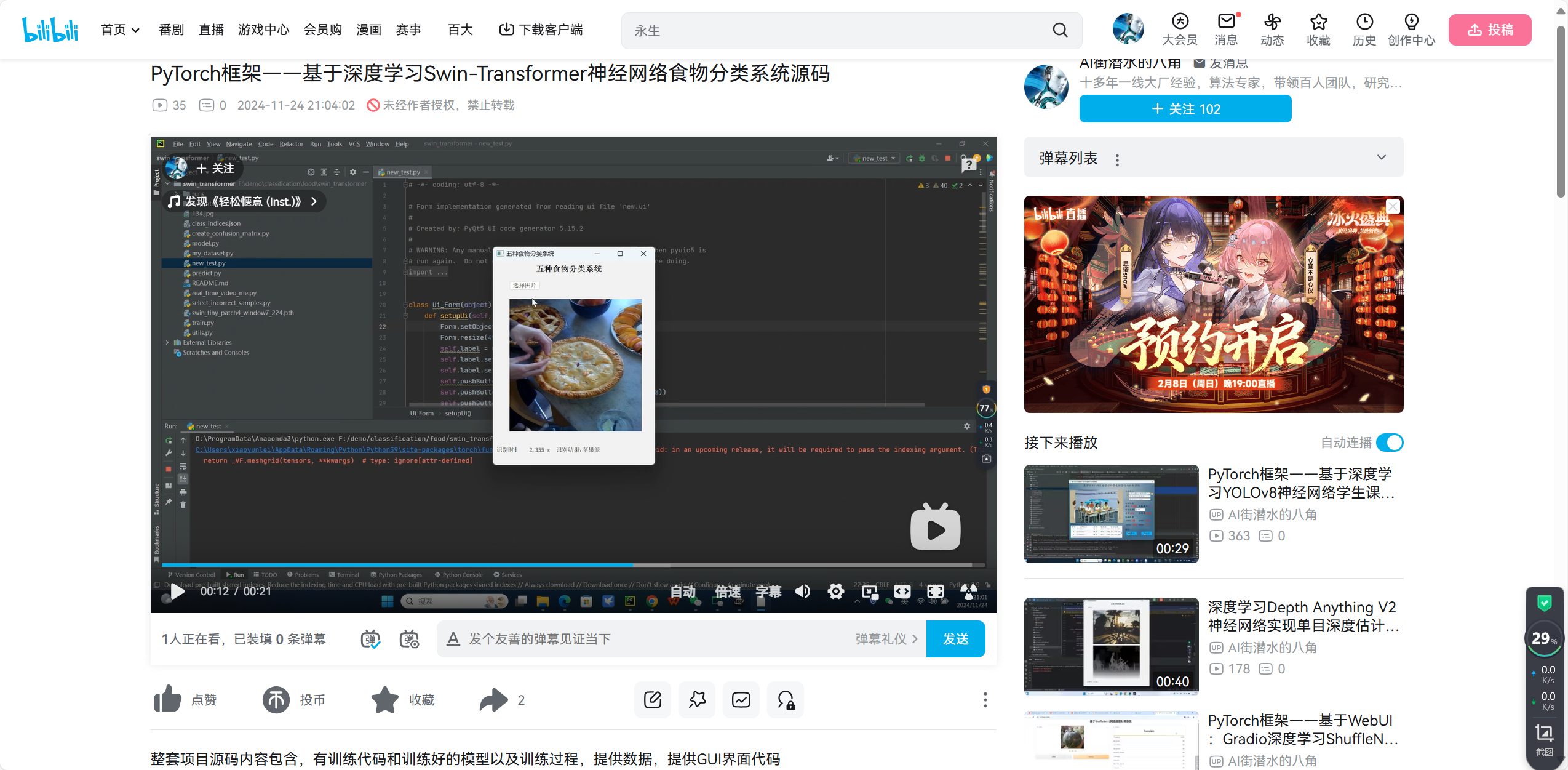
Task: Open 历史 history from the top bar
Action: pyautogui.click(x=1365, y=29)
